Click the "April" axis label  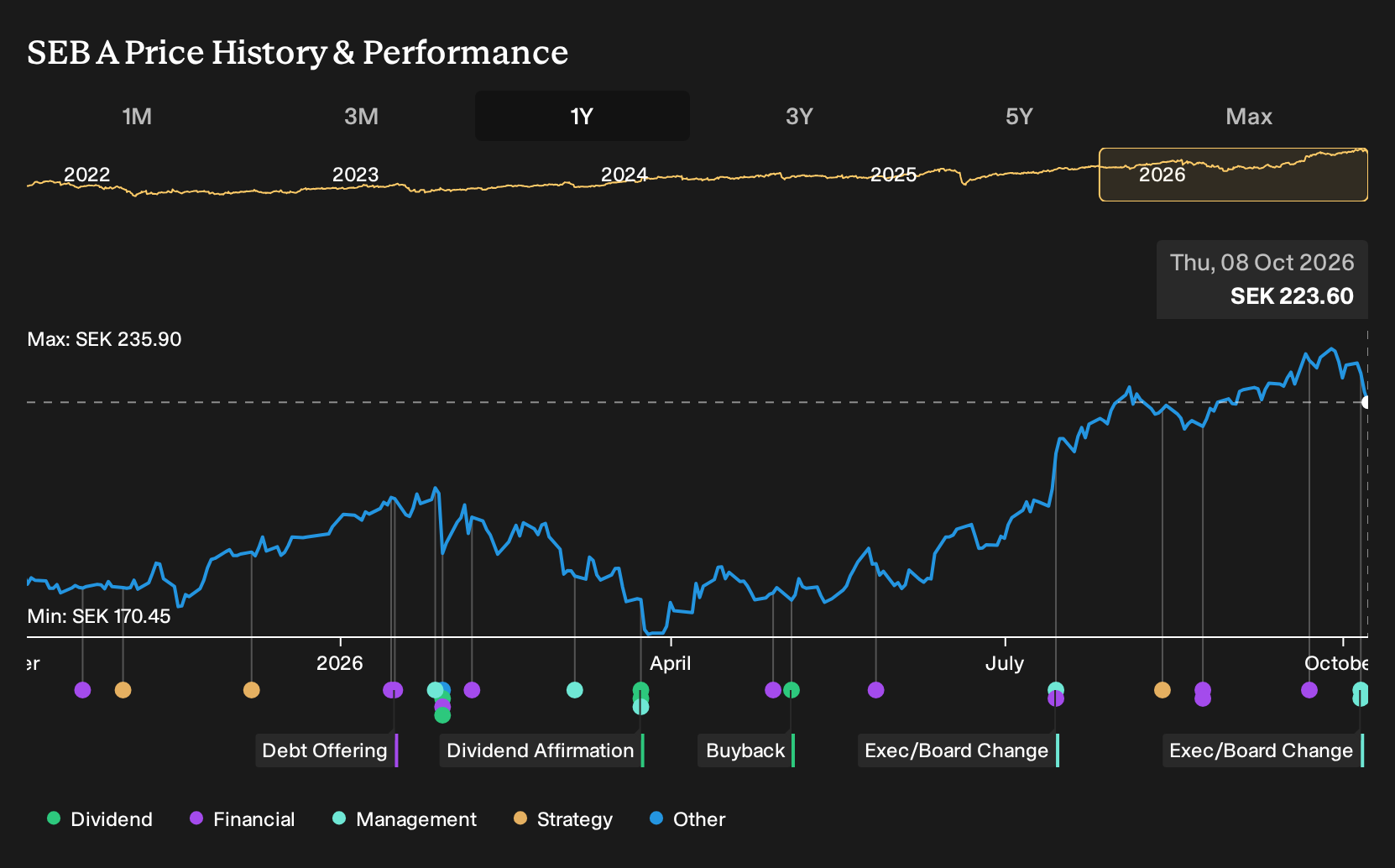tap(671, 663)
